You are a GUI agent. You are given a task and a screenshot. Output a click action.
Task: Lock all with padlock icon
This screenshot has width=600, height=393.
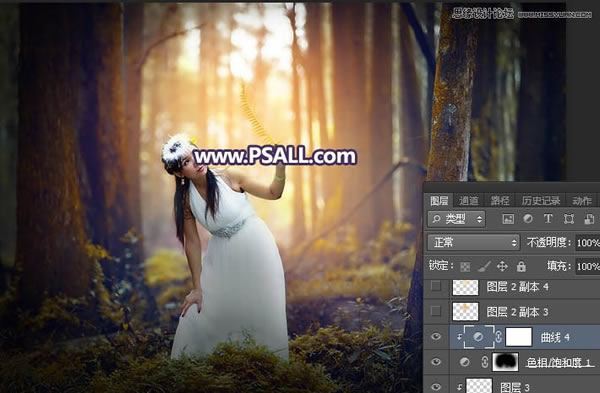pos(521,266)
